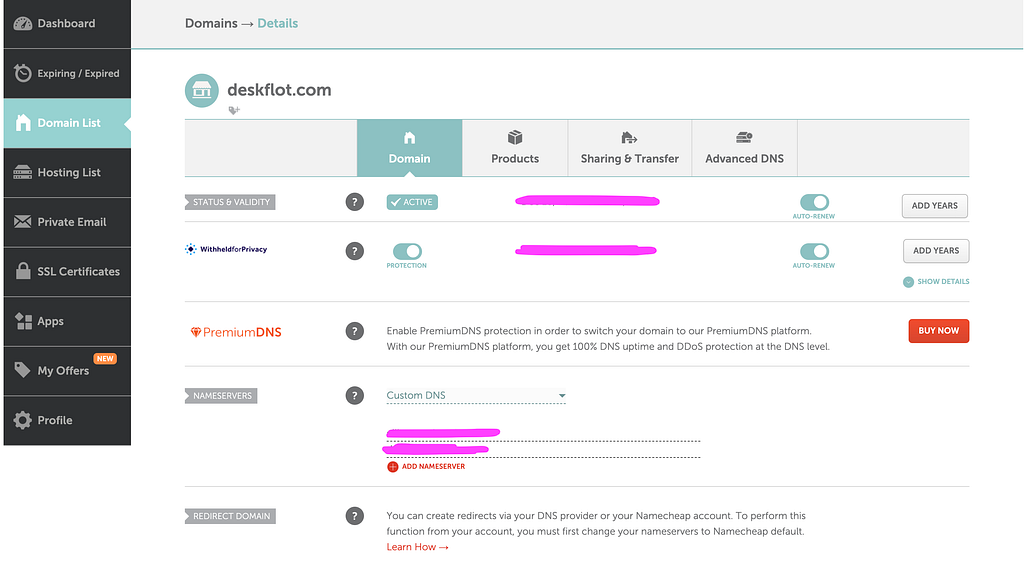Click Details in the breadcrumb

(278, 24)
